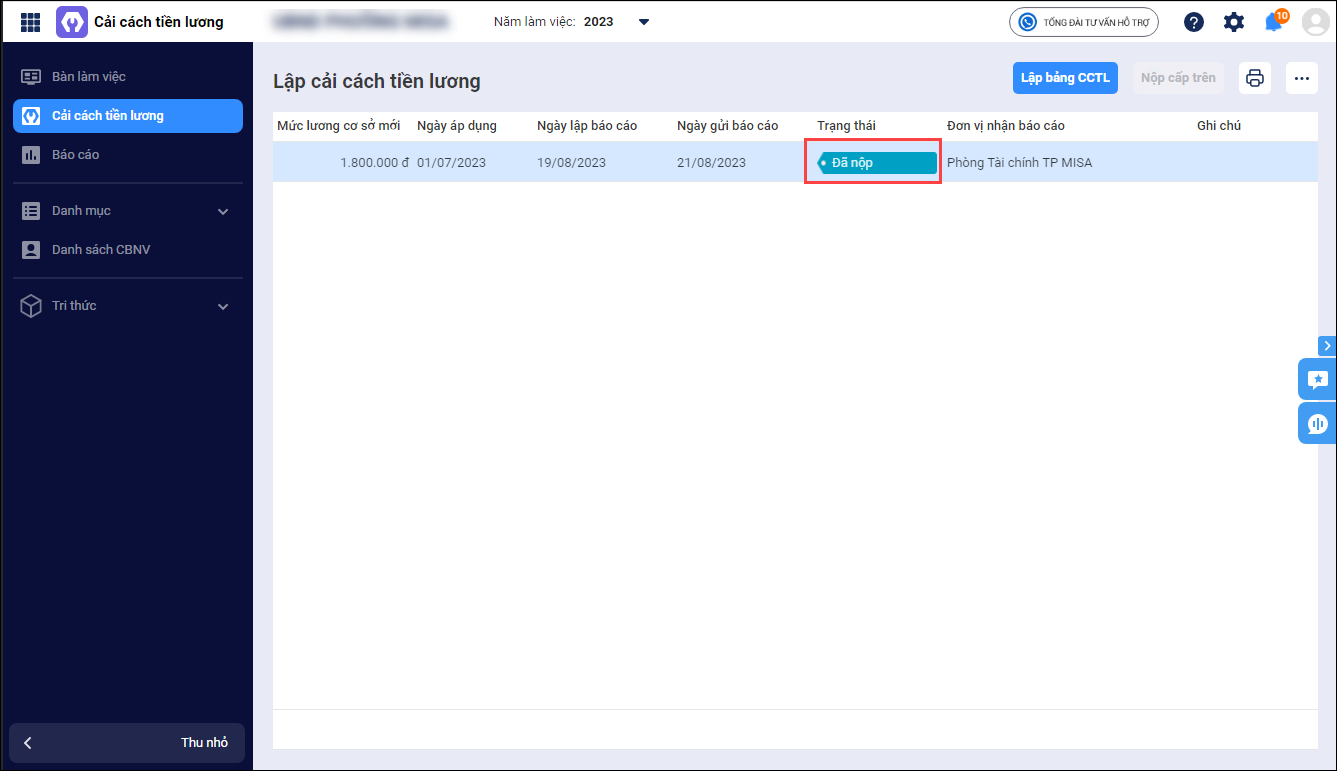Viewport: 1337px width, 771px height.
Task: Expand the right side panel arrow
Action: click(x=1327, y=346)
